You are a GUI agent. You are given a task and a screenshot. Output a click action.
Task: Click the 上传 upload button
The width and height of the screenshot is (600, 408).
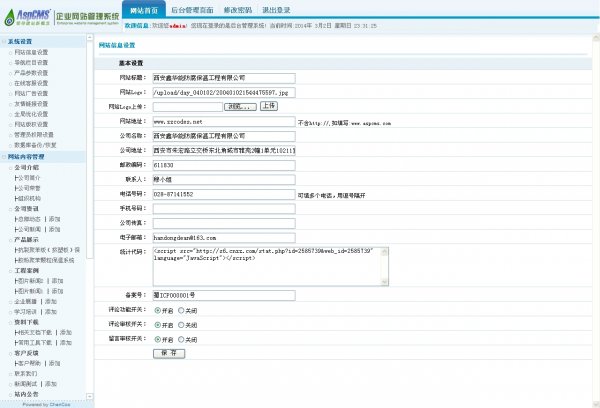pos(269,106)
